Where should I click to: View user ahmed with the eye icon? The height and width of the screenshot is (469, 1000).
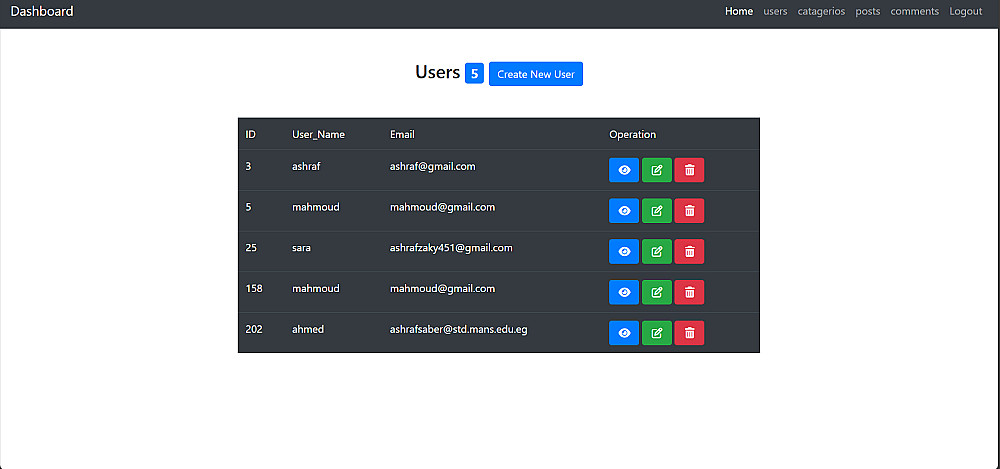[x=624, y=333]
